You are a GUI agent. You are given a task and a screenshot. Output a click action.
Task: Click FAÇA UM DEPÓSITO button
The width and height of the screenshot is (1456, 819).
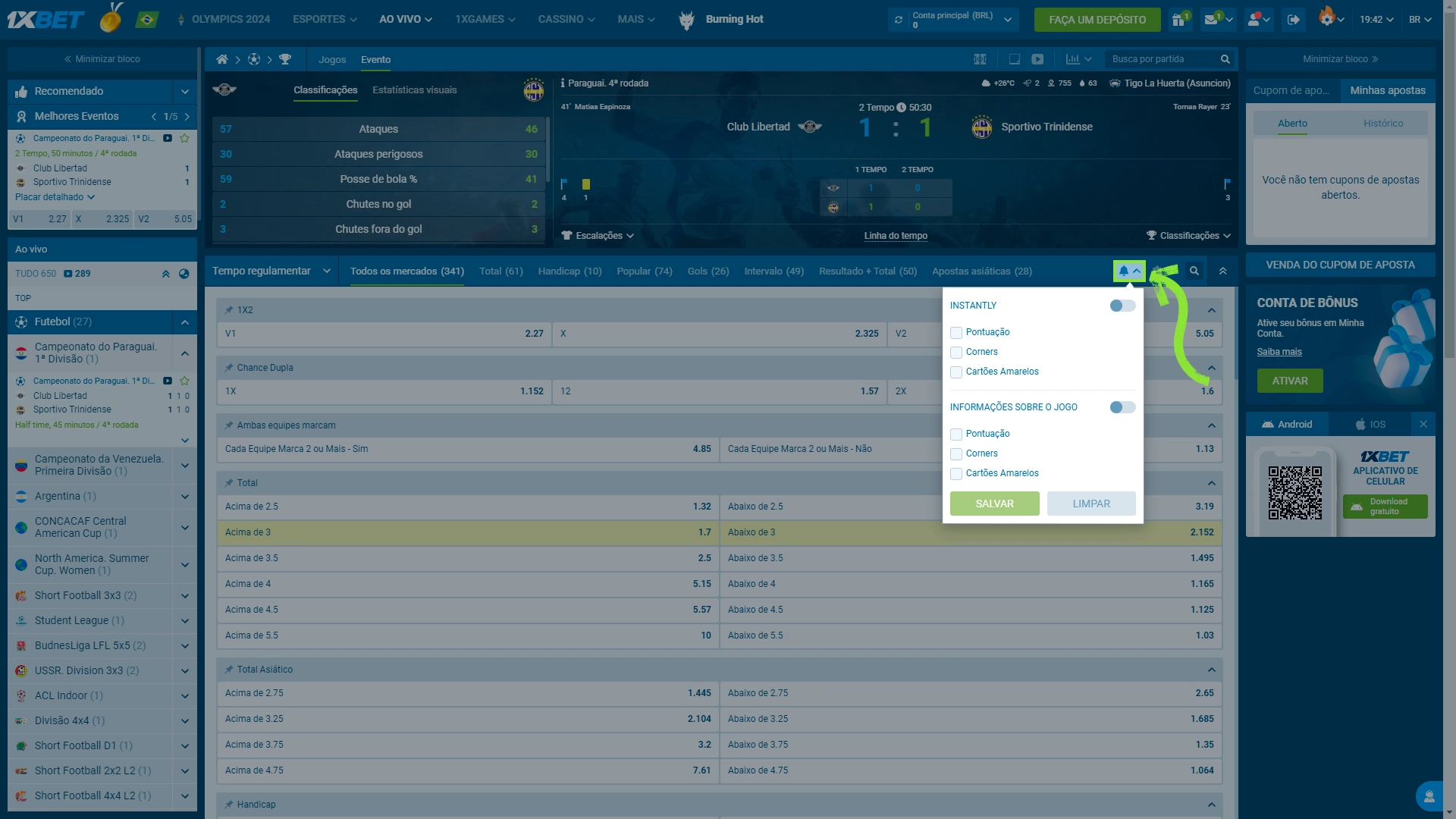point(1097,20)
